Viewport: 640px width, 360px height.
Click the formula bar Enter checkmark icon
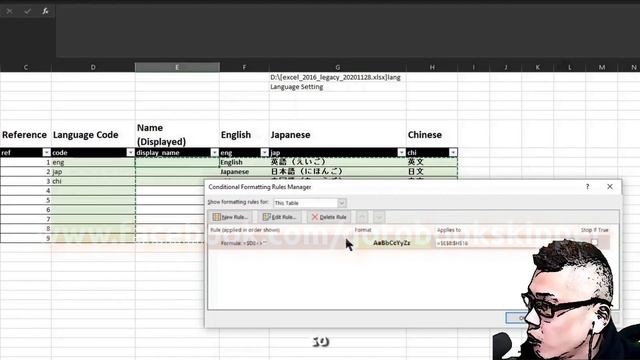[27, 11]
